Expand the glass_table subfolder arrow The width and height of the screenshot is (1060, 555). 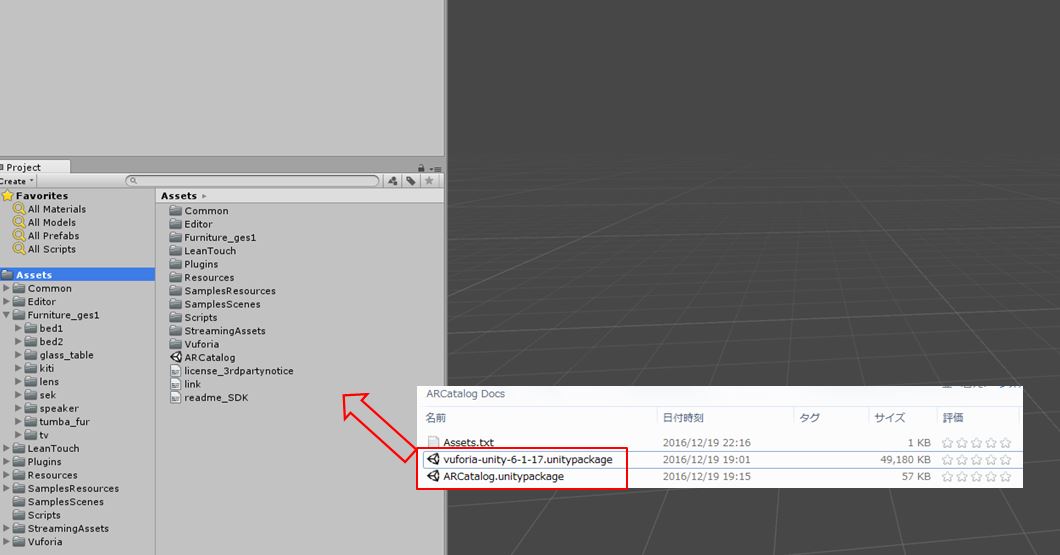click(x=18, y=355)
